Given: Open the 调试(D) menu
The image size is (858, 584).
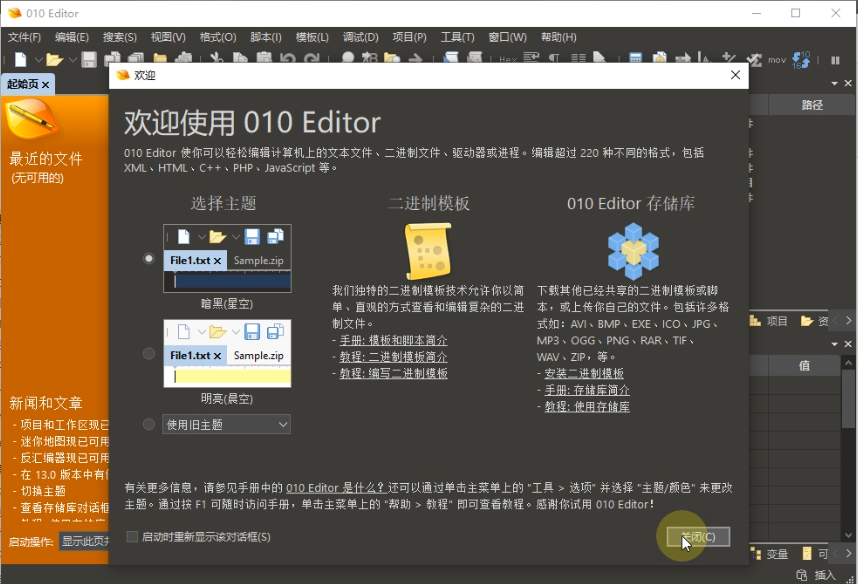Looking at the screenshot, I should pos(361,37).
